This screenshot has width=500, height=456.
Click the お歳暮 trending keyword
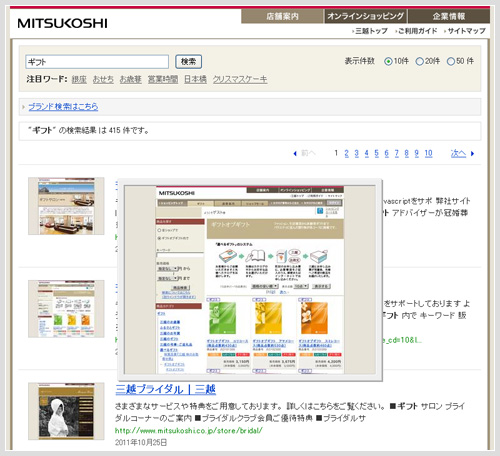pos(130,79)
